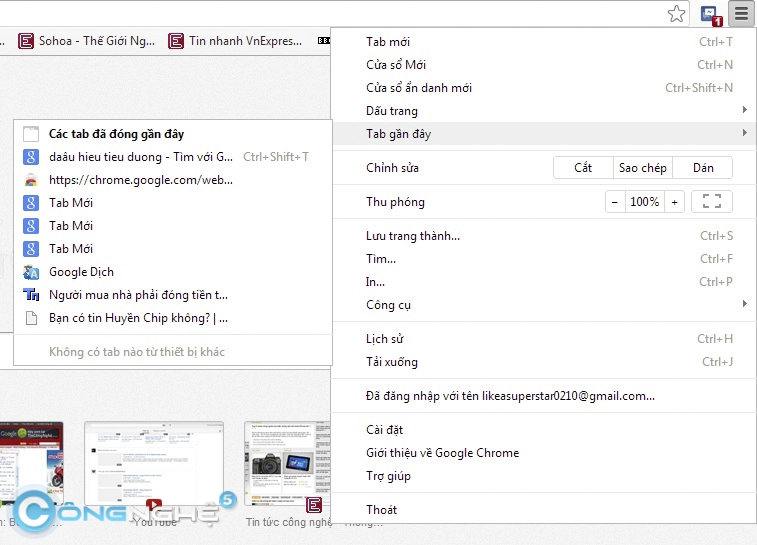
Task: Open Trợ giúp help entry
Action: (544, 476)
